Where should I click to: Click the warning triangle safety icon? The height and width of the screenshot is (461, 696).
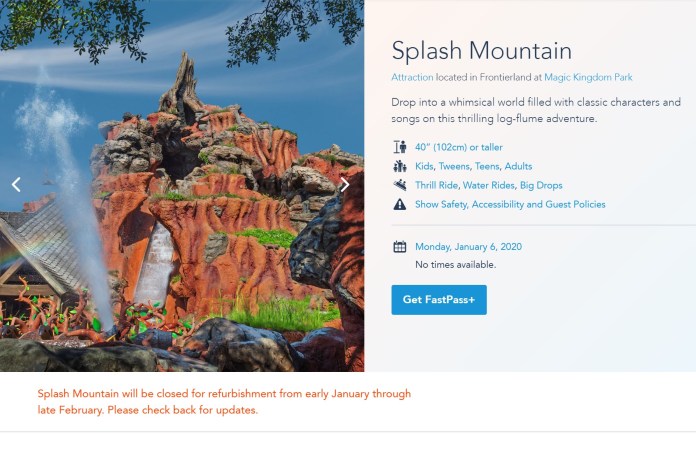400,204
